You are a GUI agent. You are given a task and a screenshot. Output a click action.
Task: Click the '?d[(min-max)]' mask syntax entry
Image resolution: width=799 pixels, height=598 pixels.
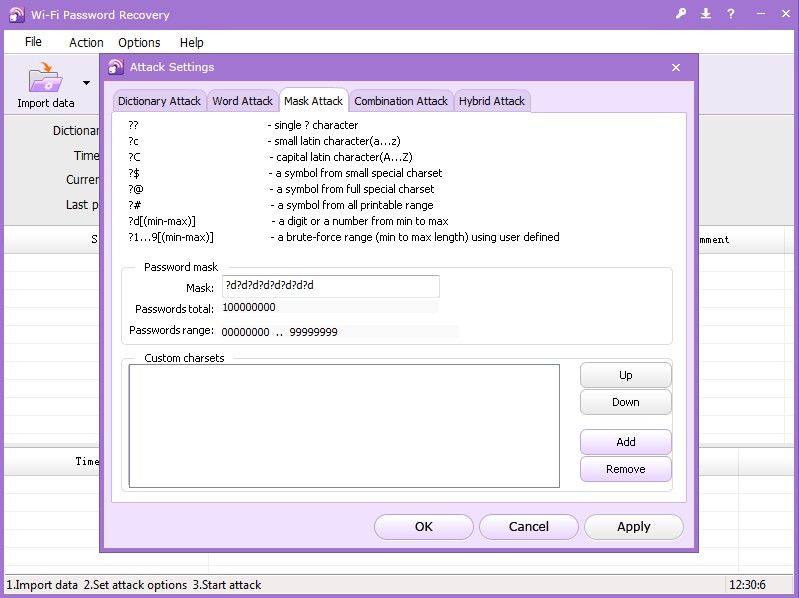coord(162,221)
